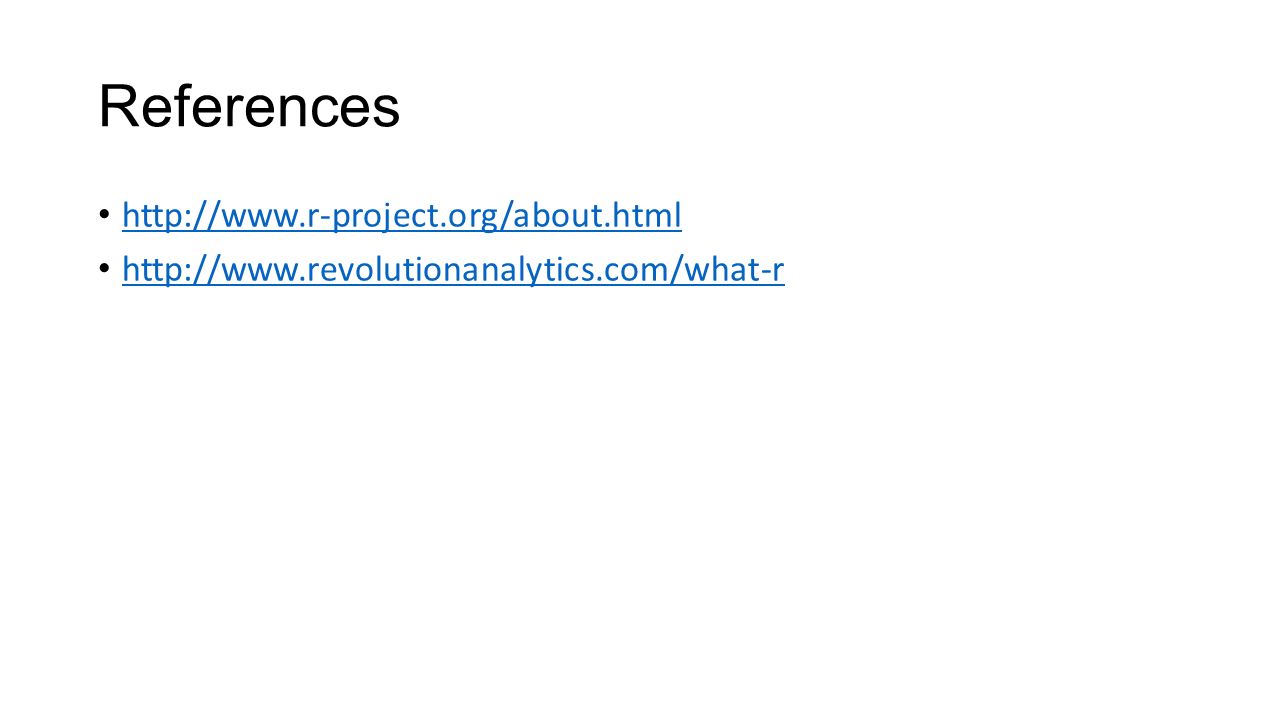The width and height of the screenshot is (1280, 720).
Task: Click the 'about.html' ending of the first link
Action: tap(597, 215)
